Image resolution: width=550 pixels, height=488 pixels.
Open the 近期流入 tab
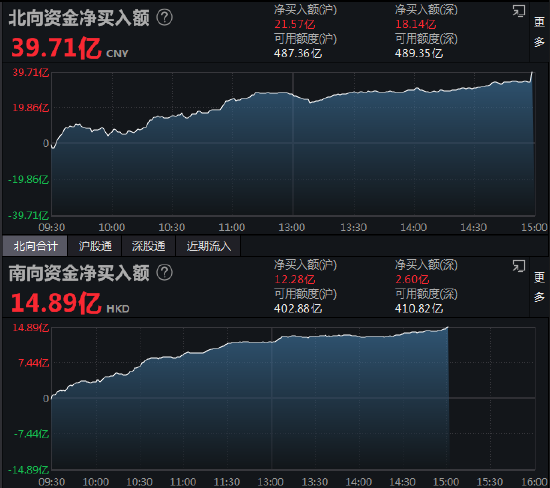[x=208, y=246]
